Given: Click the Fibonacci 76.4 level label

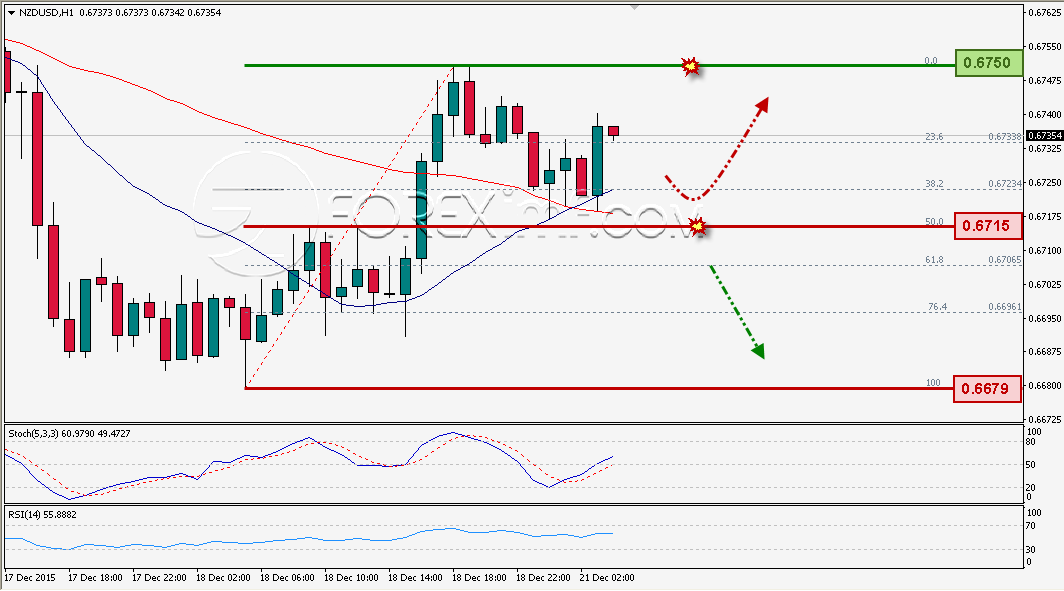Looking at the screenshot, I should [937, 307].
